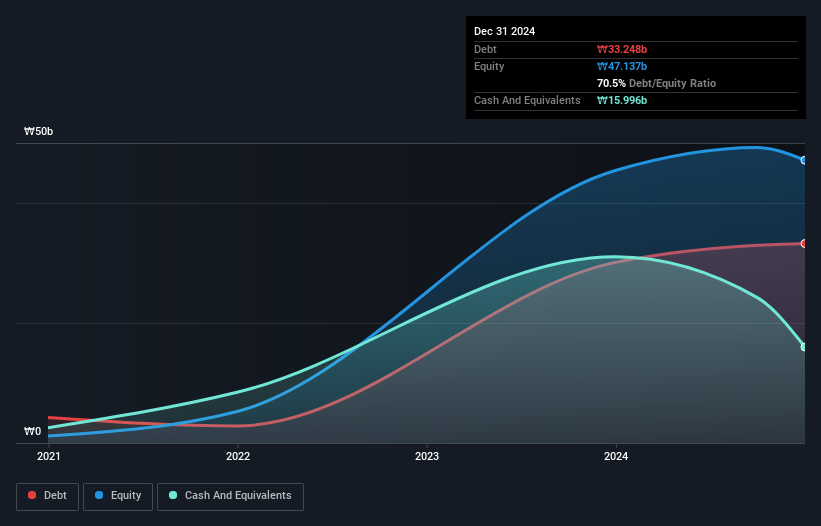Viewport: 821px width, 526px height.
Task: Click the ₩50b y-axis label
Action: coord(38,131)
